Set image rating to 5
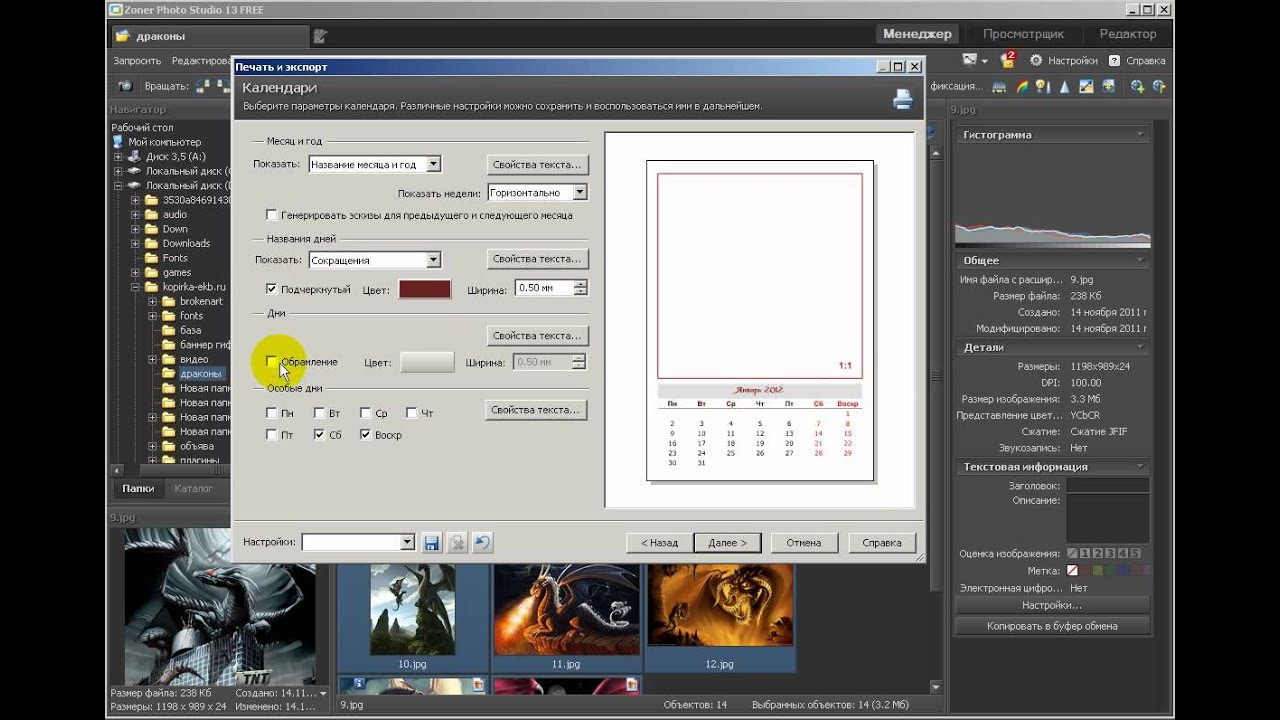This screenshot has height=720, width=1280. [1134, 553]
